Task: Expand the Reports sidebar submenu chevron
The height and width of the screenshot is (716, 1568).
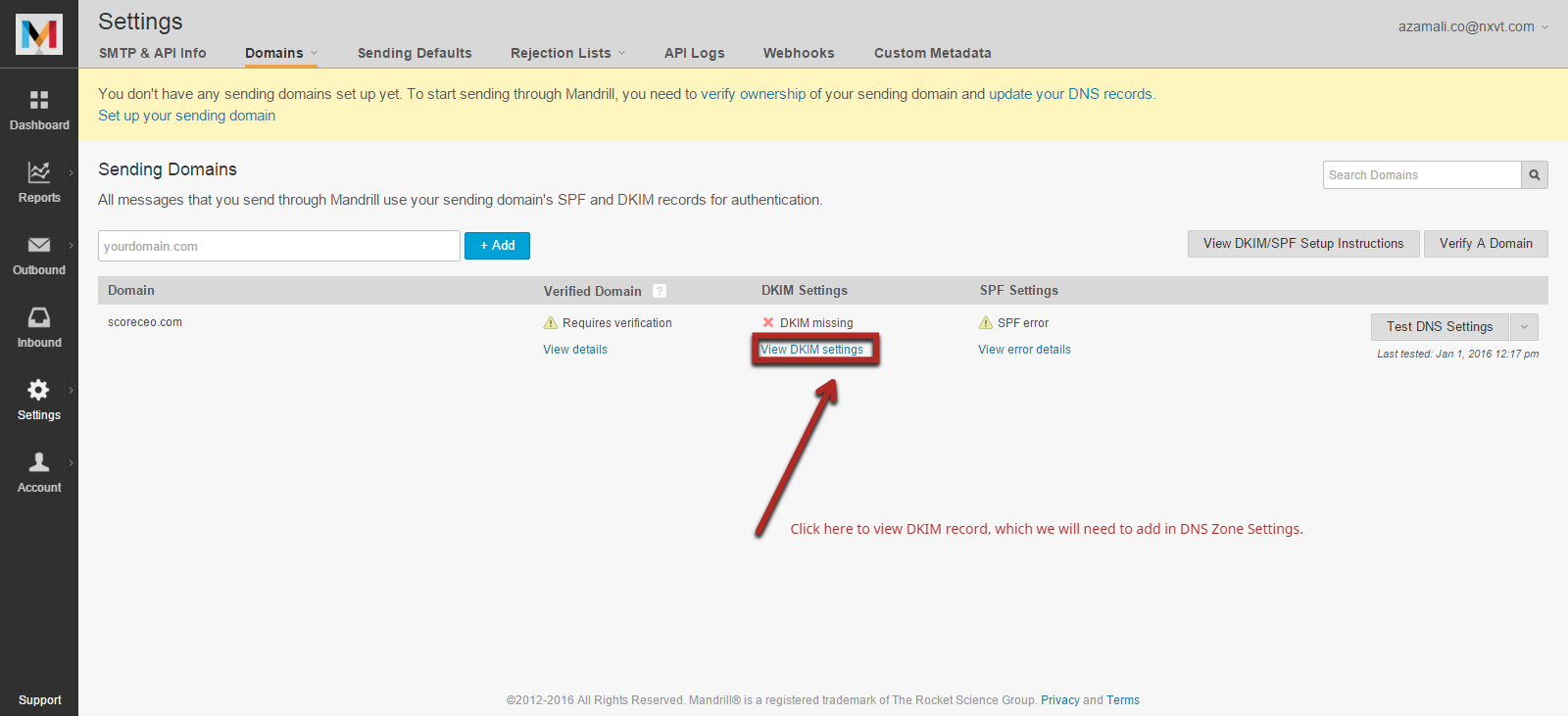Action: pos(71,172)
